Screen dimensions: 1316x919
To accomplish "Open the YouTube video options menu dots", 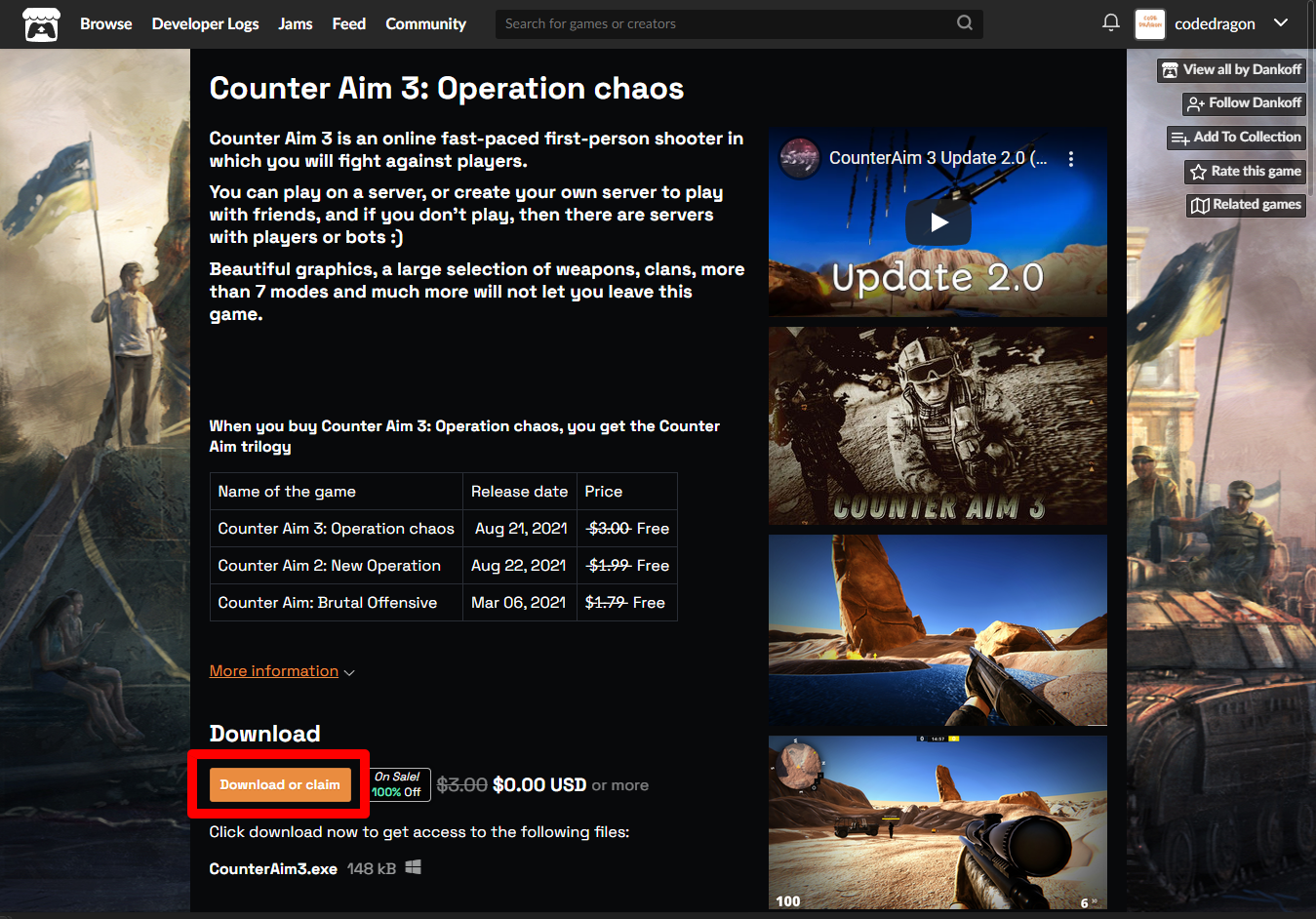I will pyautogui.click(x=1071, y=159).
